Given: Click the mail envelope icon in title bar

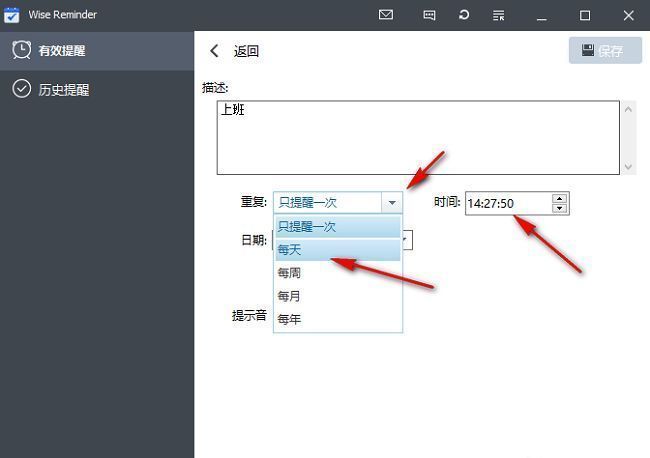Looking at the screenshot, I should point(386,15).
